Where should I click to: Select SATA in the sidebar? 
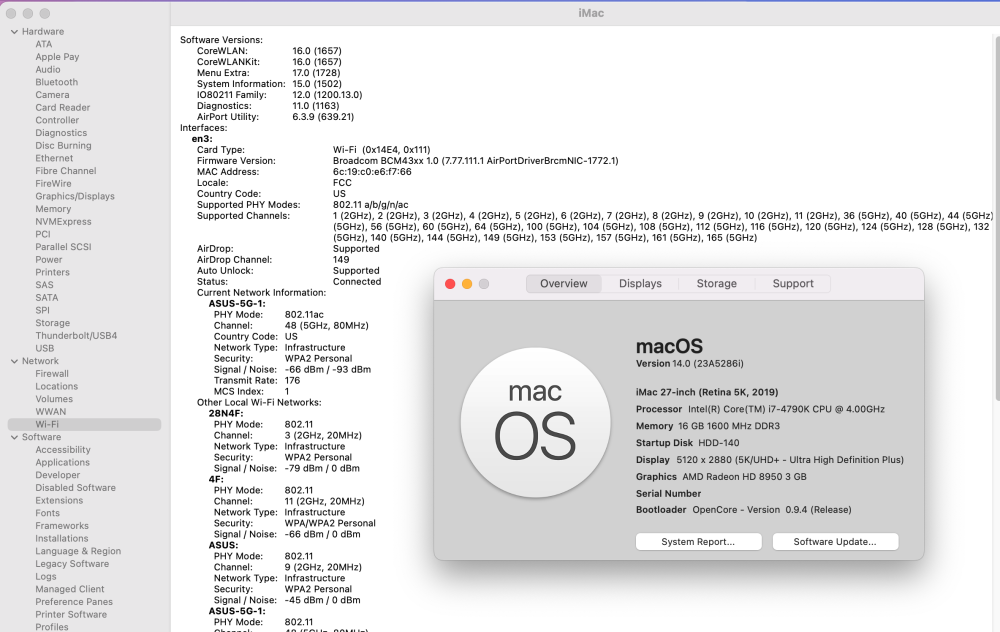coord(47,298)
